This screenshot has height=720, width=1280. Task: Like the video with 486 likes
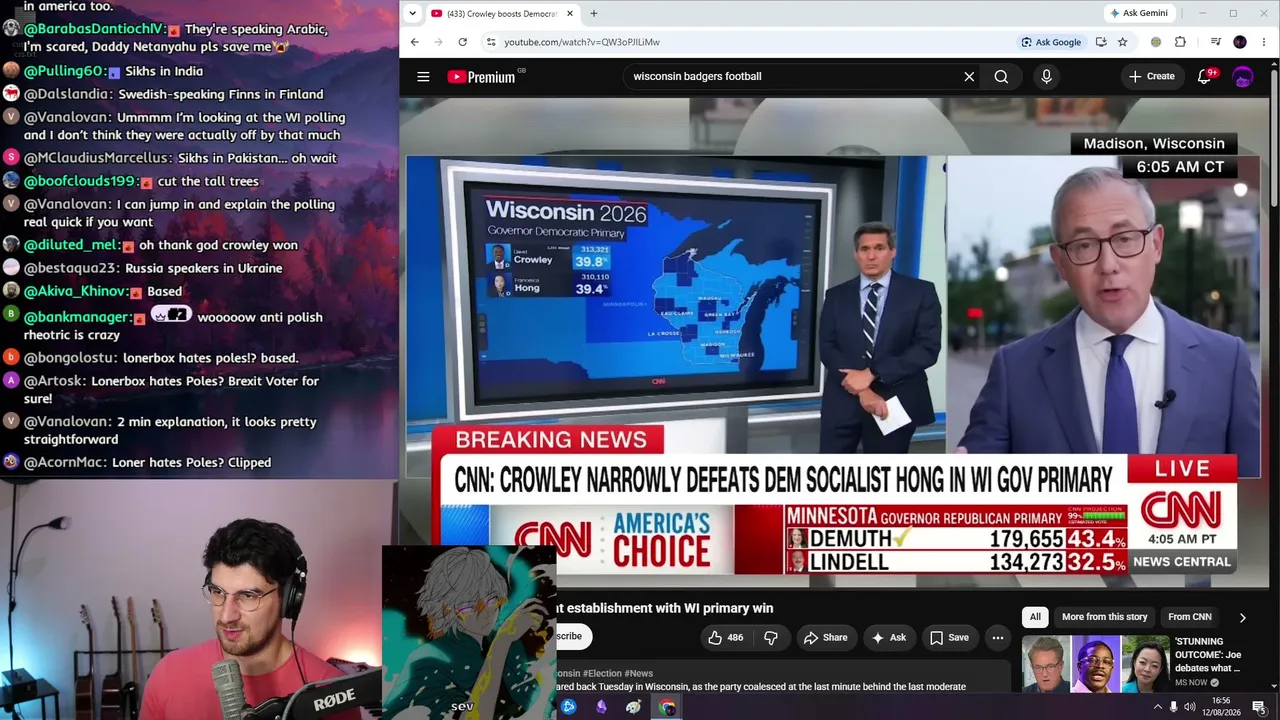click(725, 637)
